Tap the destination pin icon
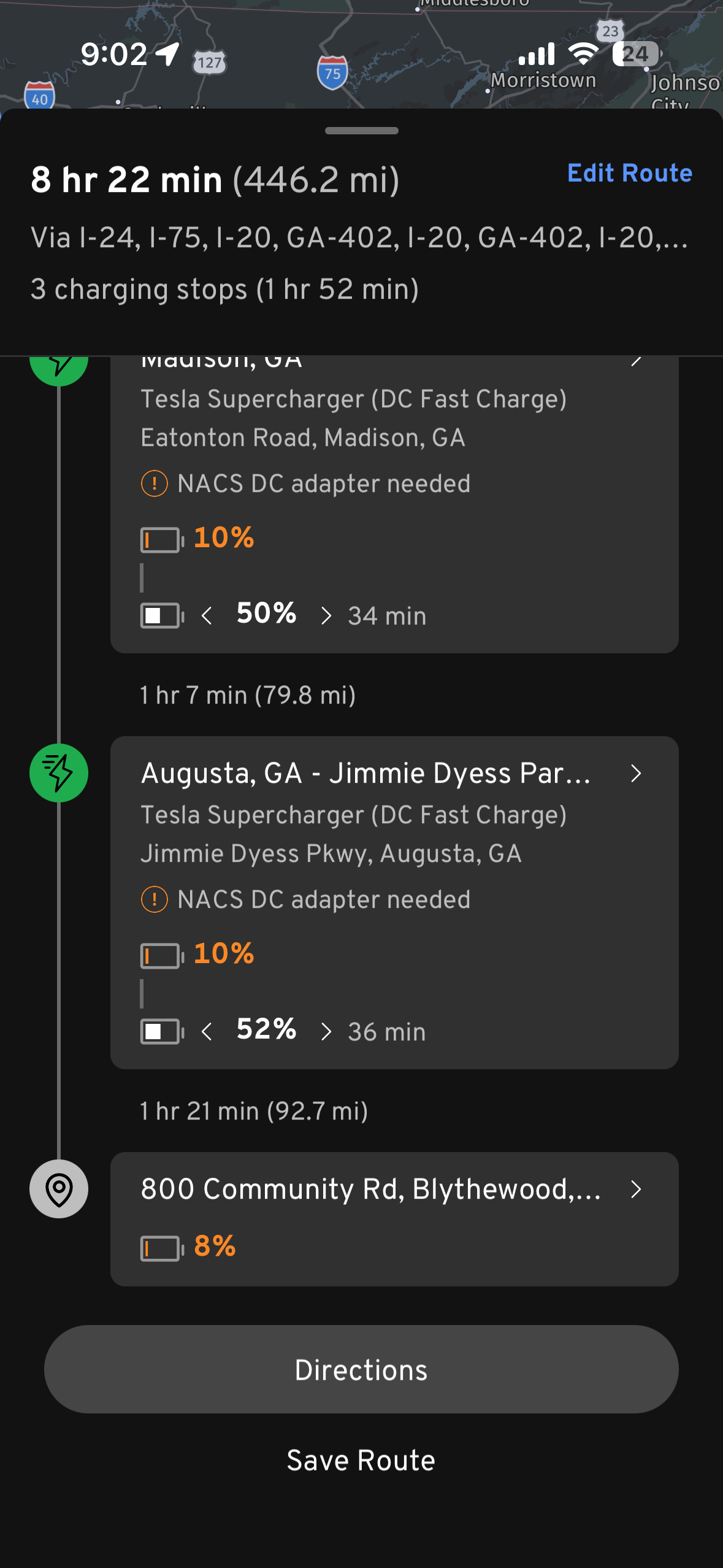This screenshot has height=1568, width=723. pos(59,1189)
